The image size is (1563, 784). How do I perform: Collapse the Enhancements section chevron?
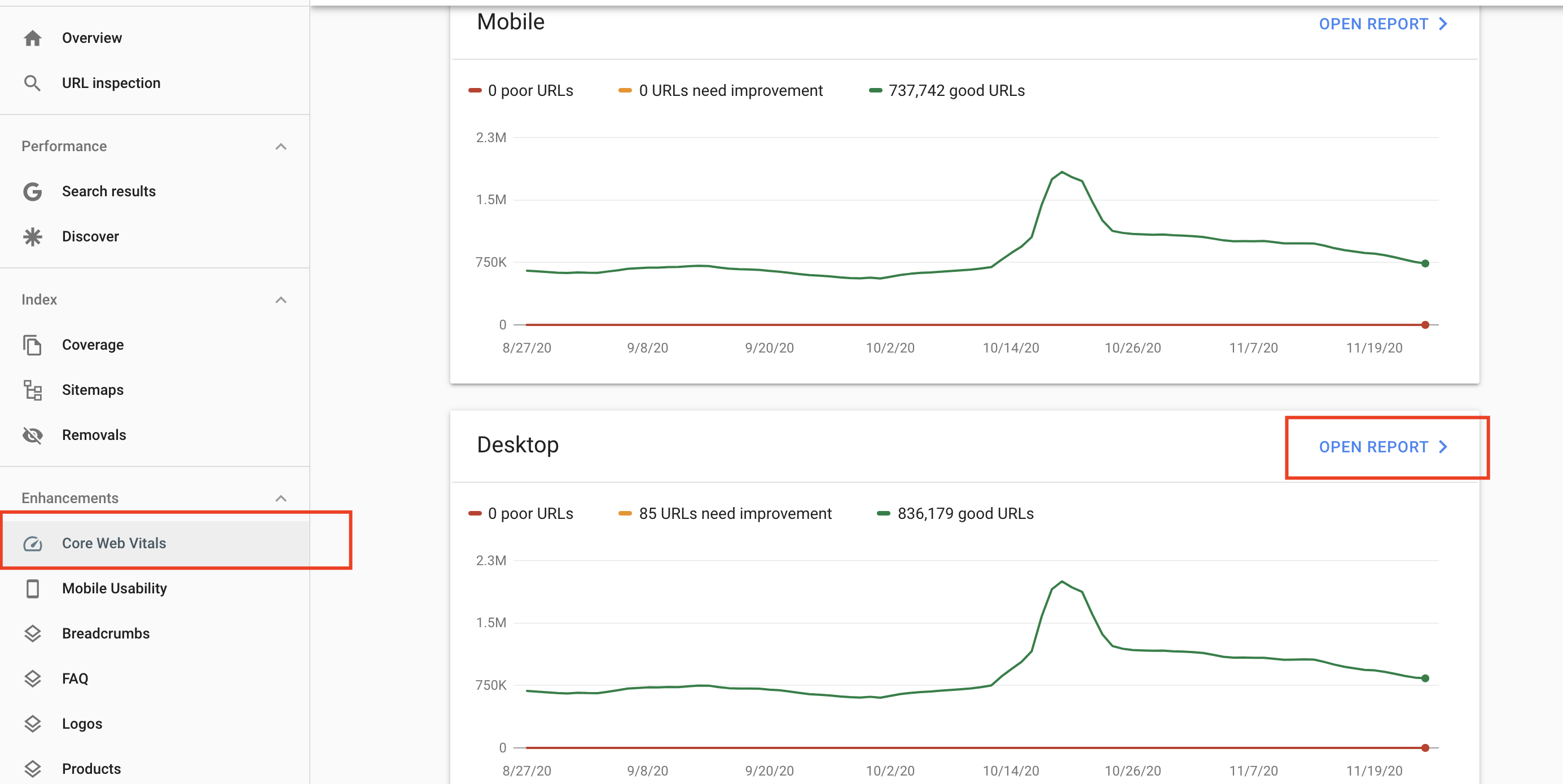point(281,498)
